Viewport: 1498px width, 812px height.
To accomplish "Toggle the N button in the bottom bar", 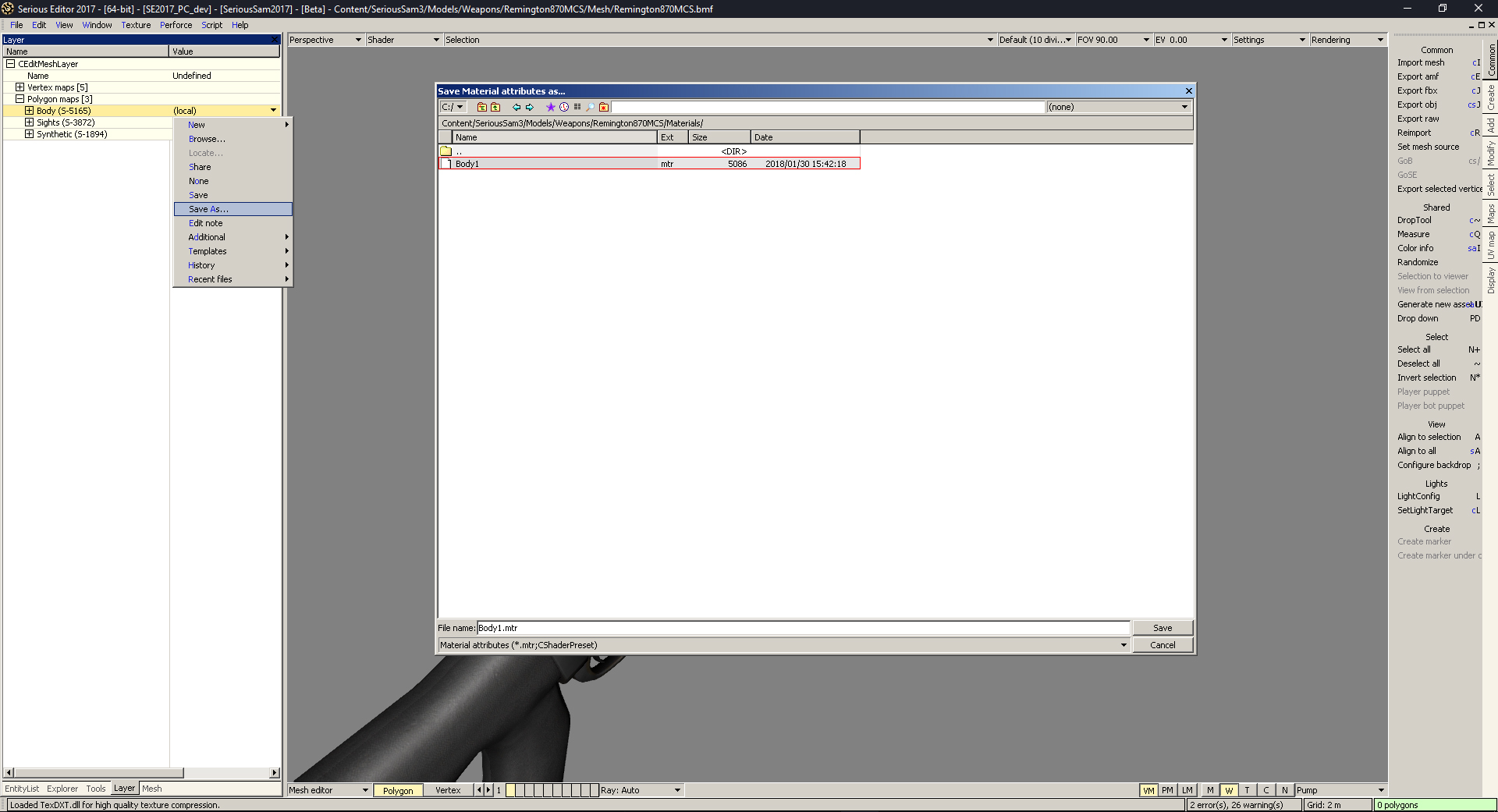I will click(1285, 790).
